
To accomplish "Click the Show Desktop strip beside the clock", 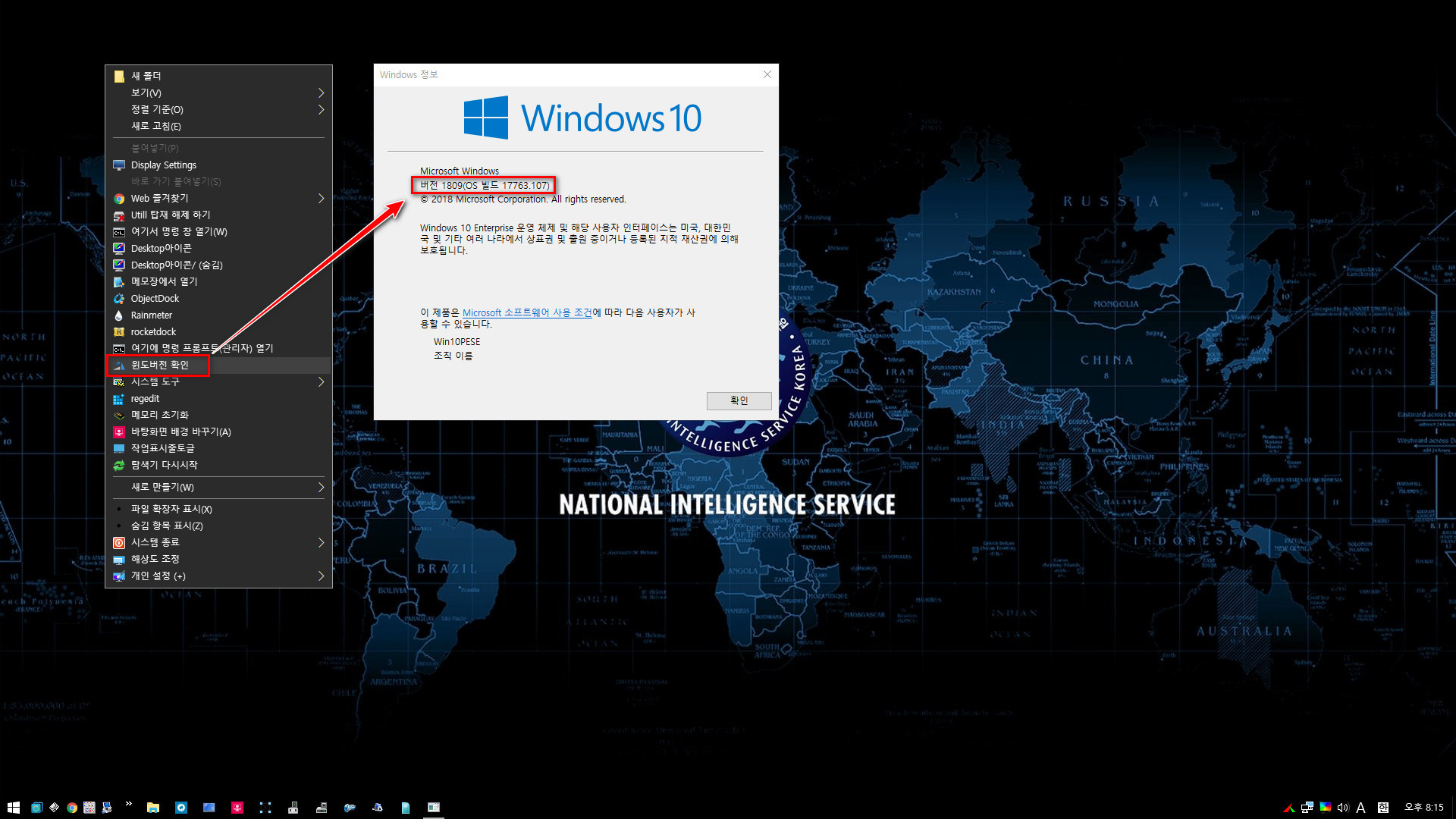I will click(1454, 808).
